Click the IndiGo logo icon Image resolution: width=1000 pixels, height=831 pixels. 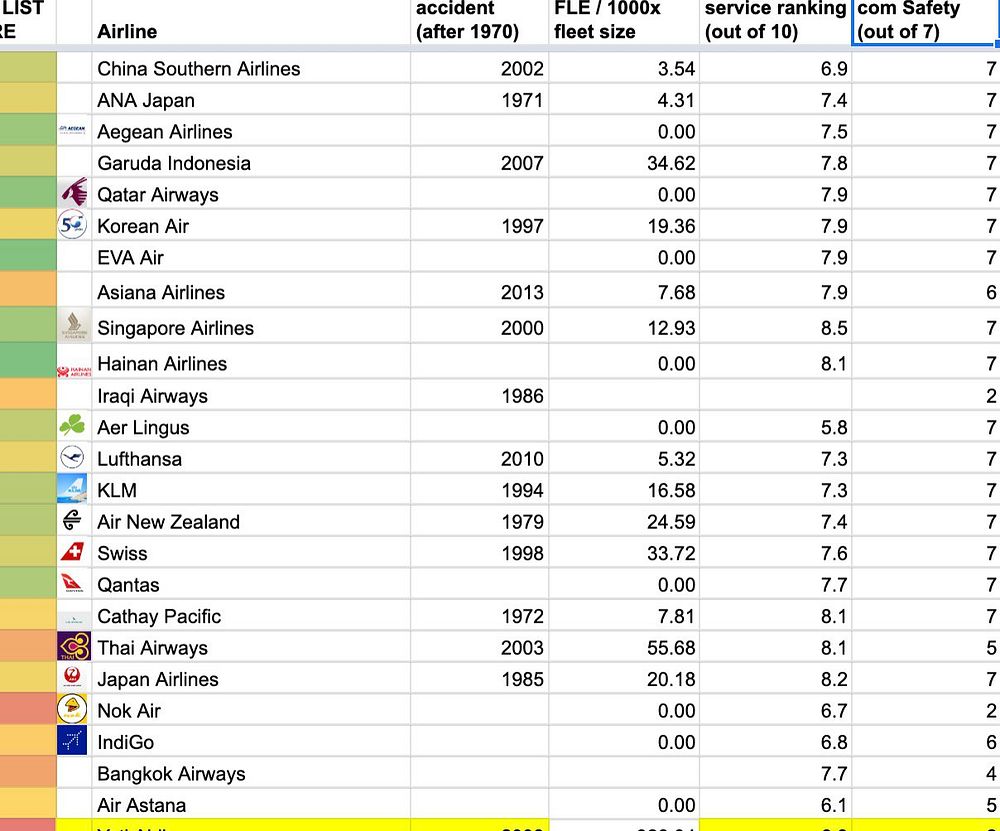pos(72,740)
